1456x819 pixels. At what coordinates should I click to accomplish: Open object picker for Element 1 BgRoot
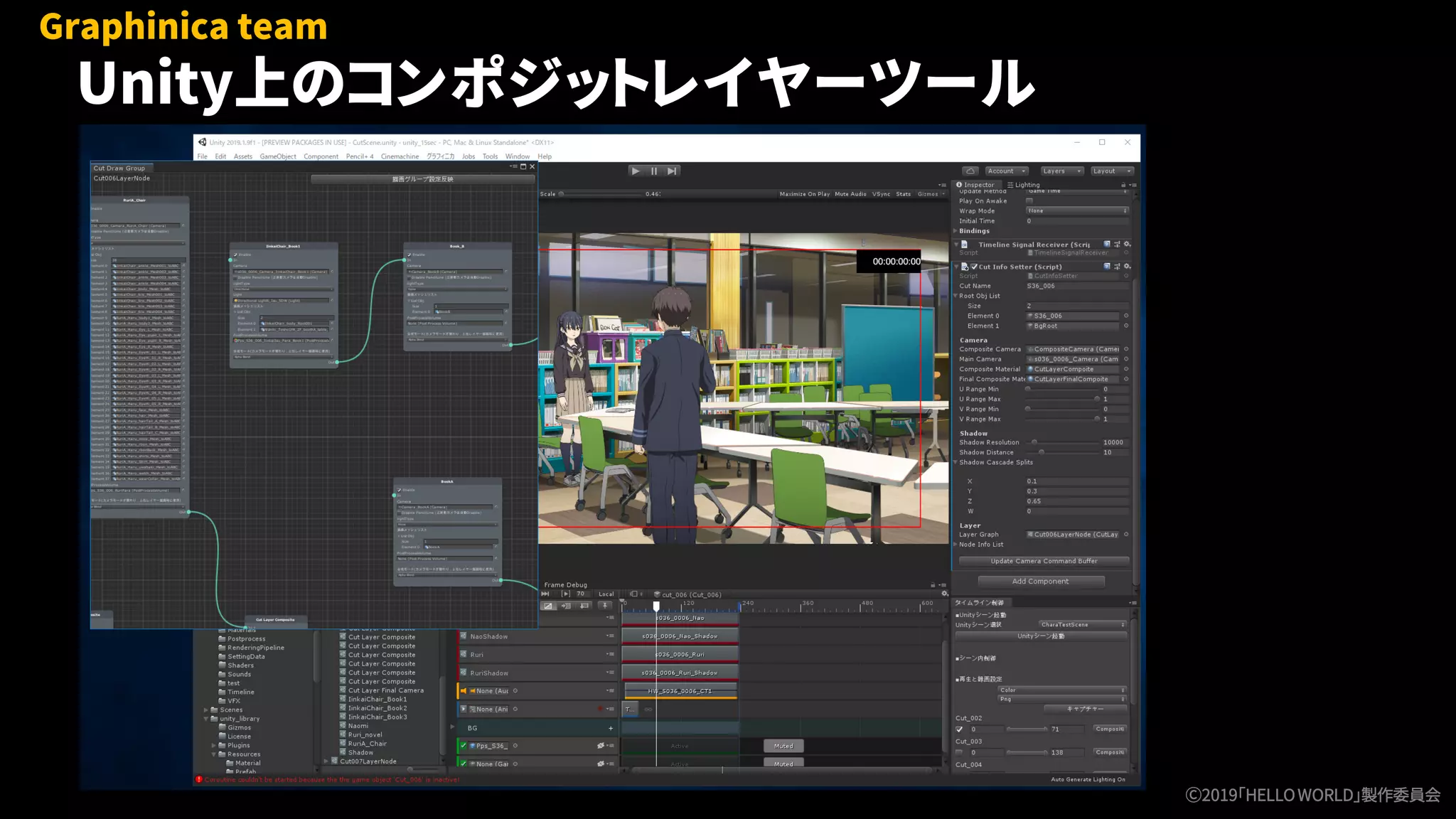click(x=1126, y=326)
